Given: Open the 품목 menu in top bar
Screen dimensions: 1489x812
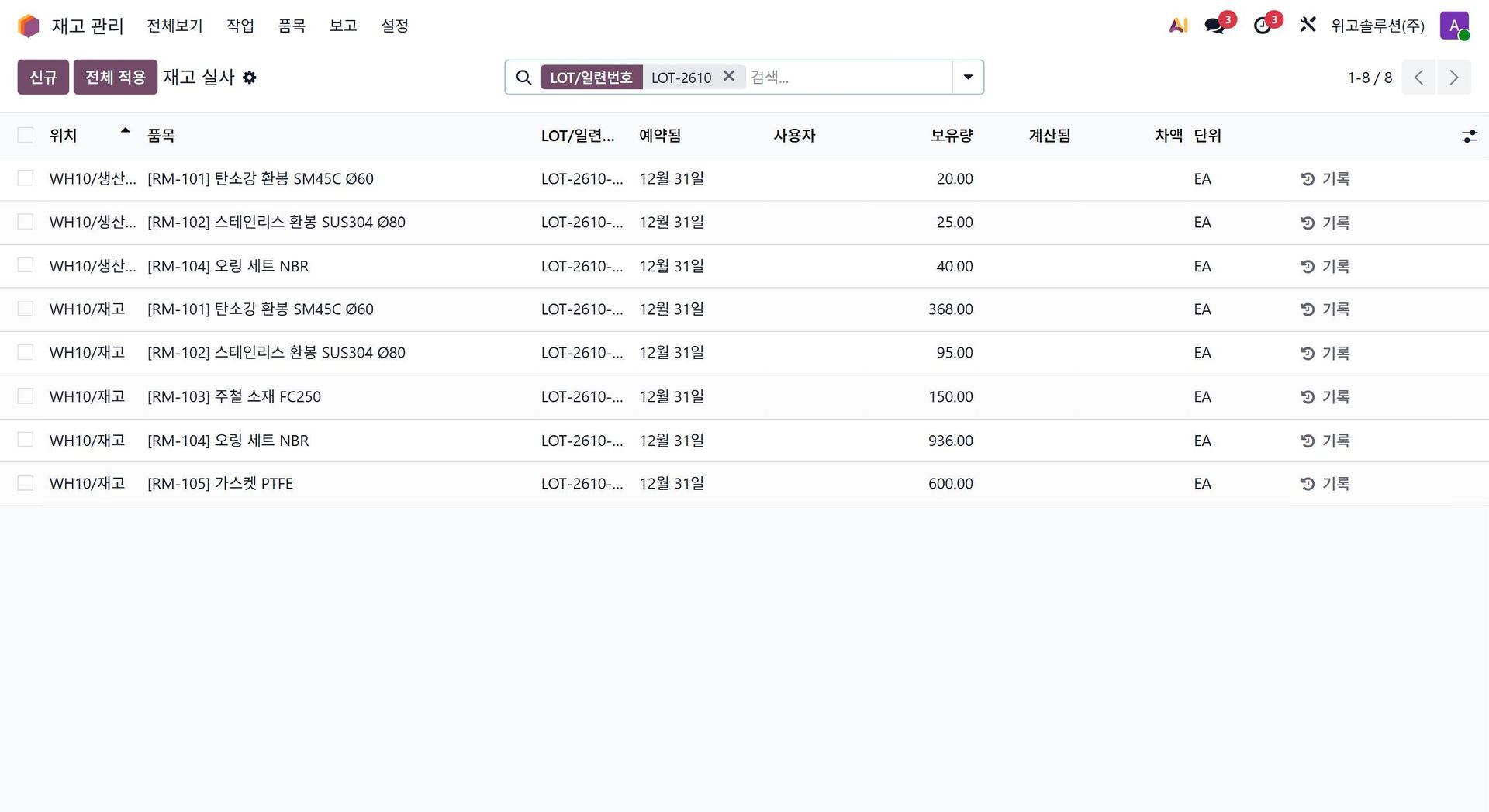Looking at the screenshot, I should pos(292,26).
